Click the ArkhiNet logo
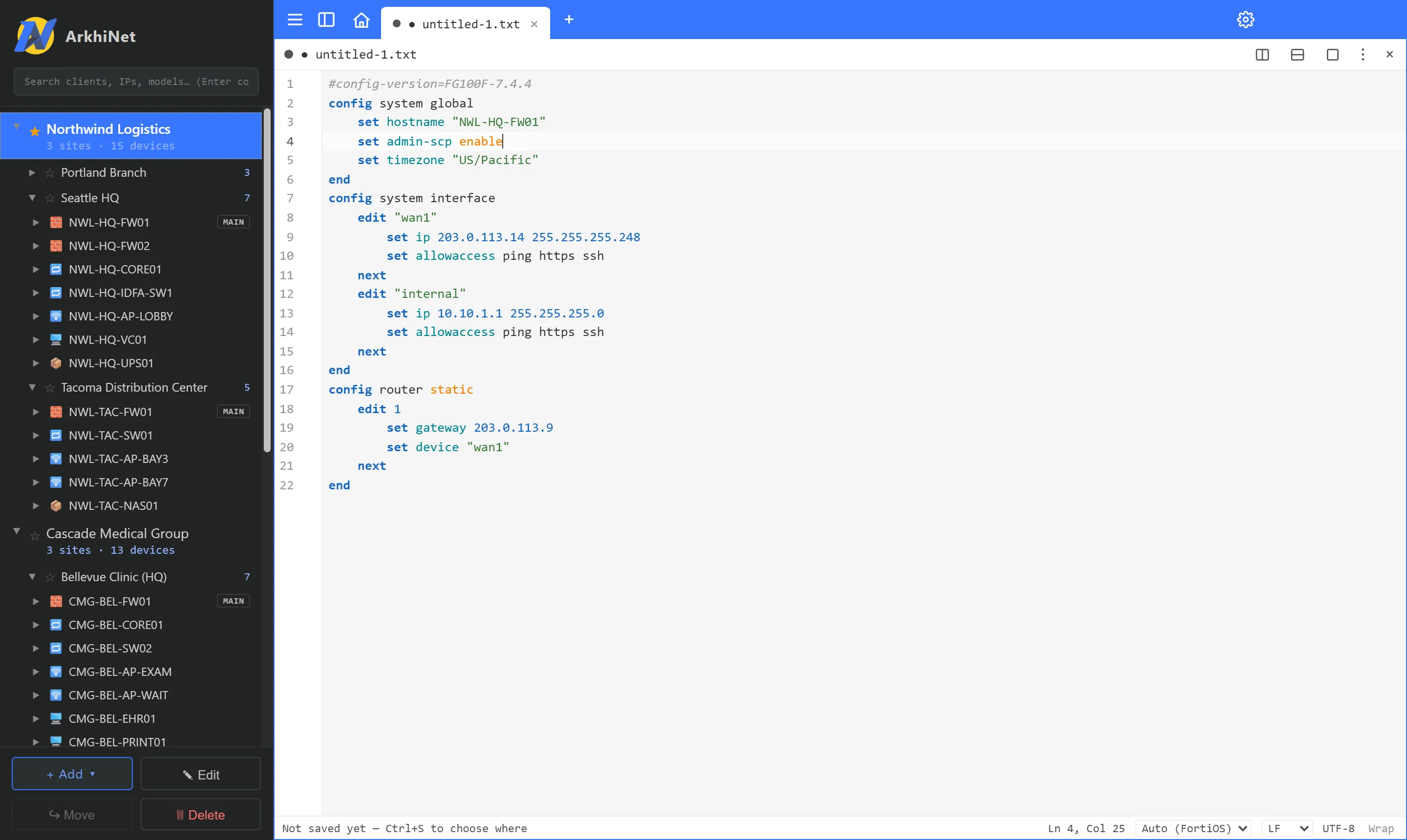This screenshot has height=840, width=1407. pyautogui.click(x=36, y=36)
